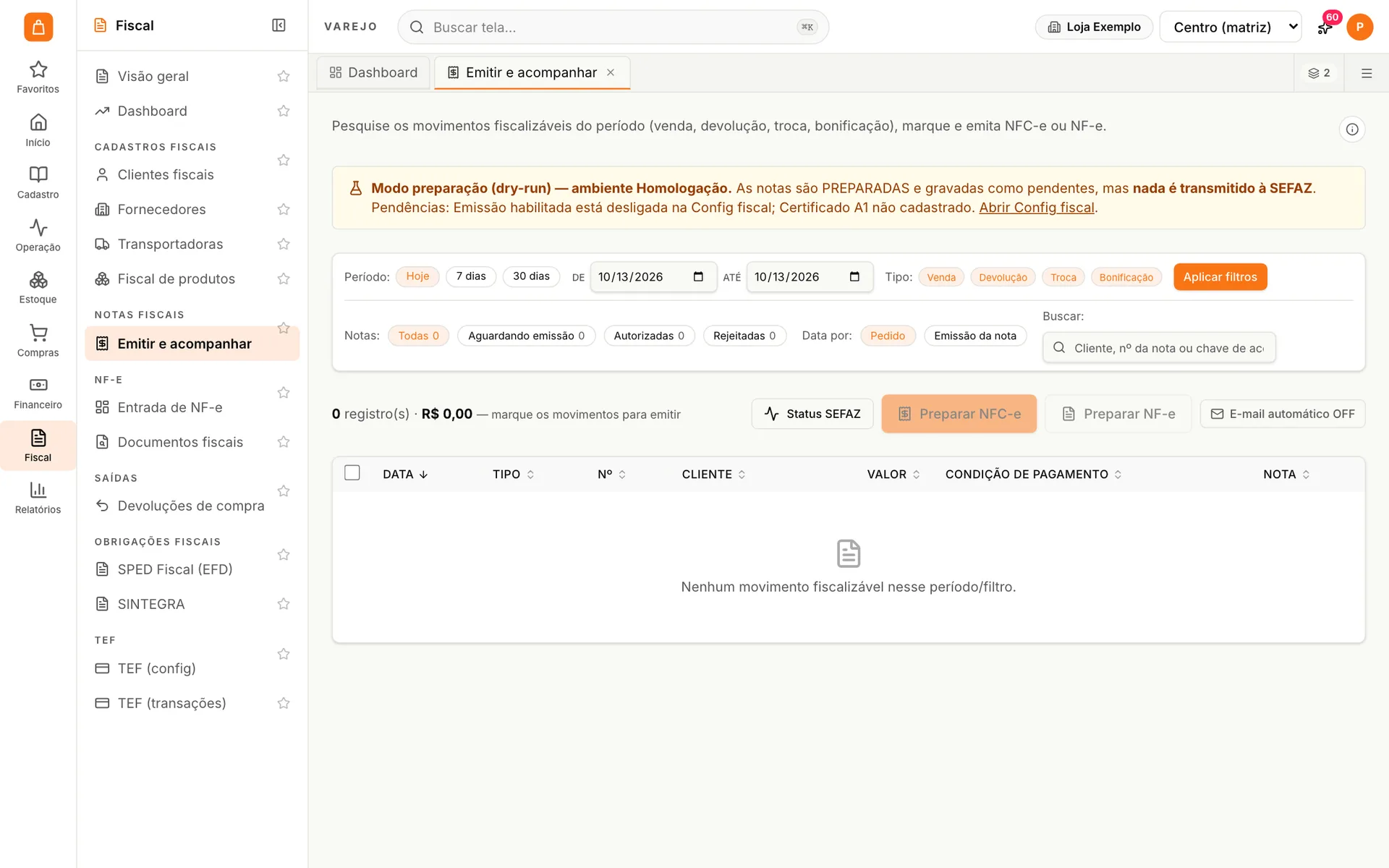Favorite the SINTEGRA menu entry

pyautogui.click(x=284, y=604)
